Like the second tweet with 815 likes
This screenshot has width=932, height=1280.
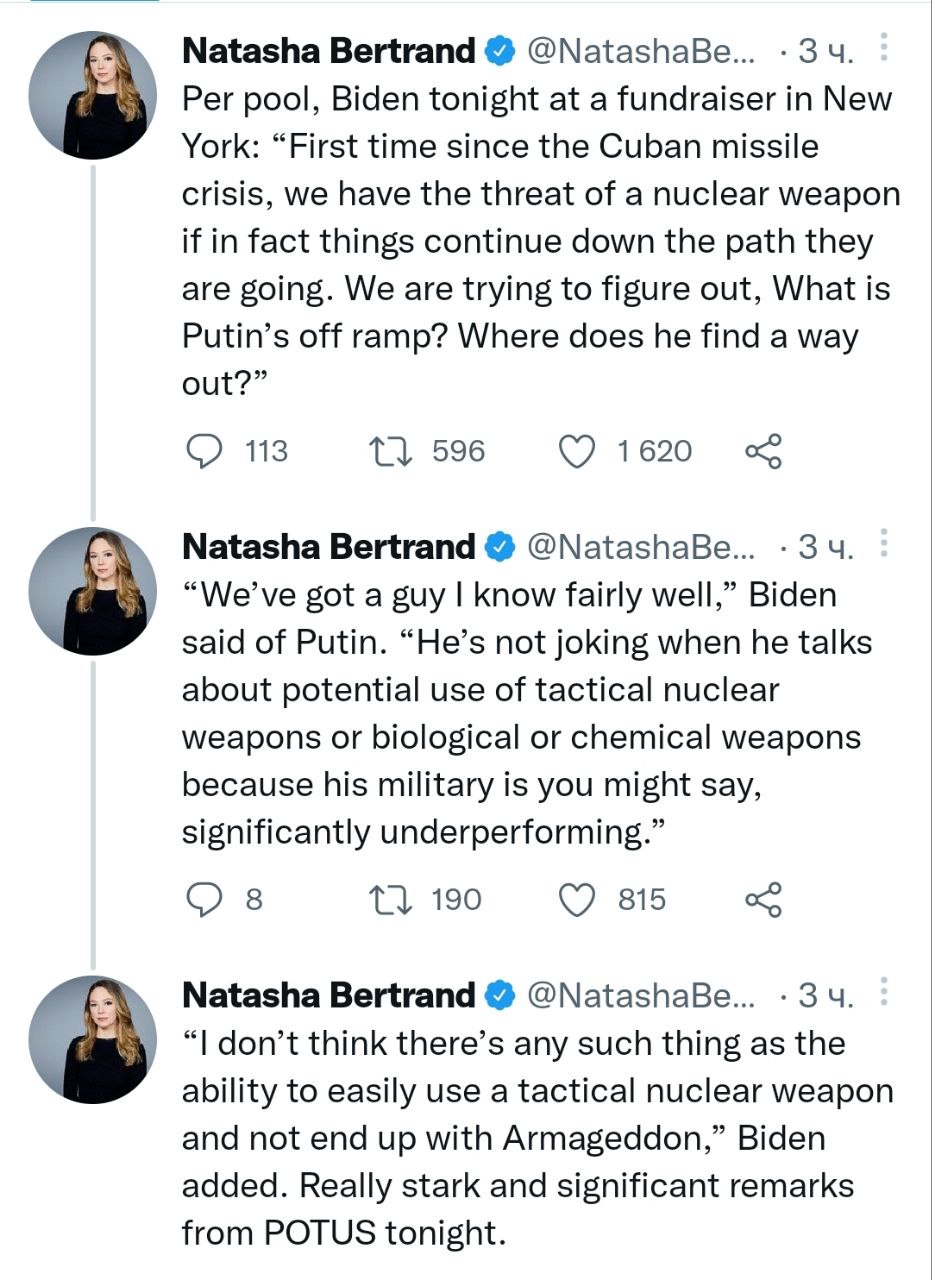[x=576, y=900]
